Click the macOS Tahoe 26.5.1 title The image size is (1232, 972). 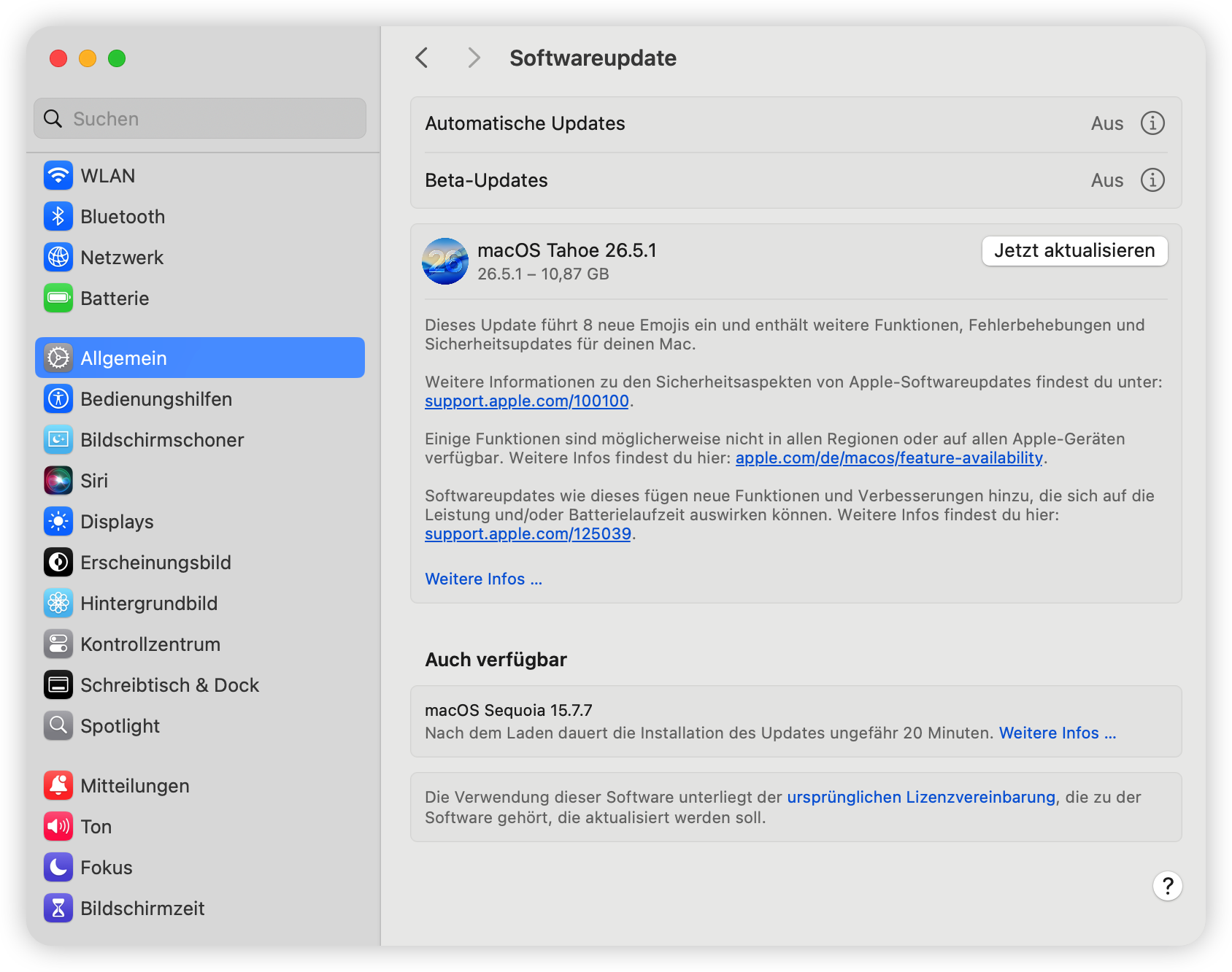567,250
